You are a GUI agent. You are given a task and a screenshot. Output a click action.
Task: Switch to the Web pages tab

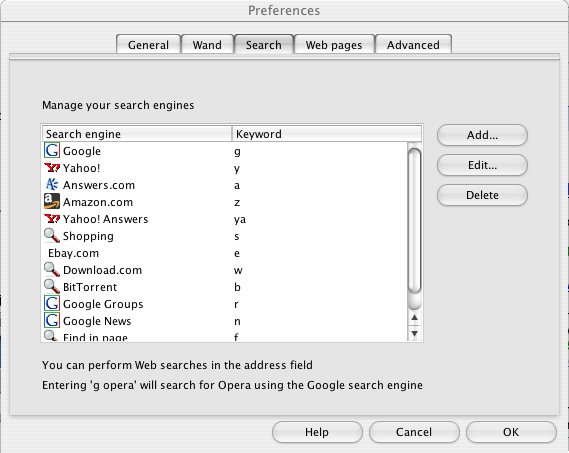point(334,45)
